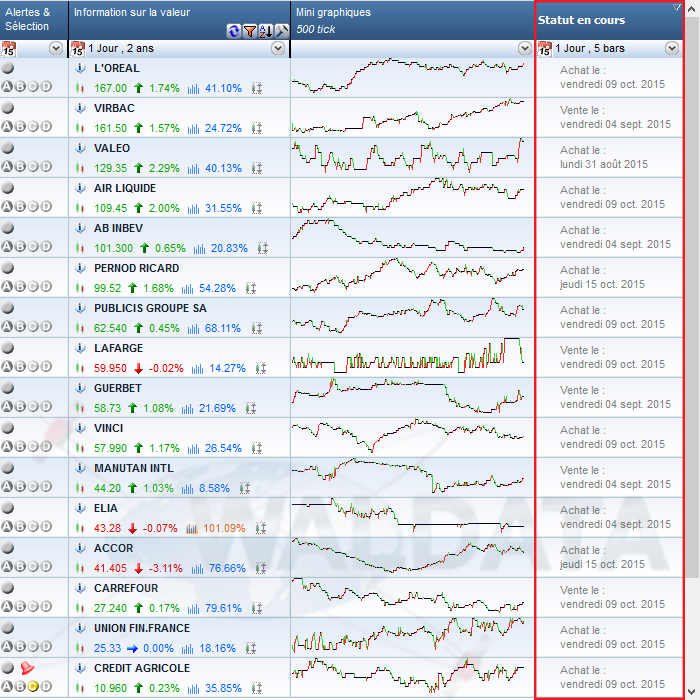700x700 pixels.
Task: Click 'Vente le : vendredi 04 sept. 2015' for VIRBAC
Action: 615,117
